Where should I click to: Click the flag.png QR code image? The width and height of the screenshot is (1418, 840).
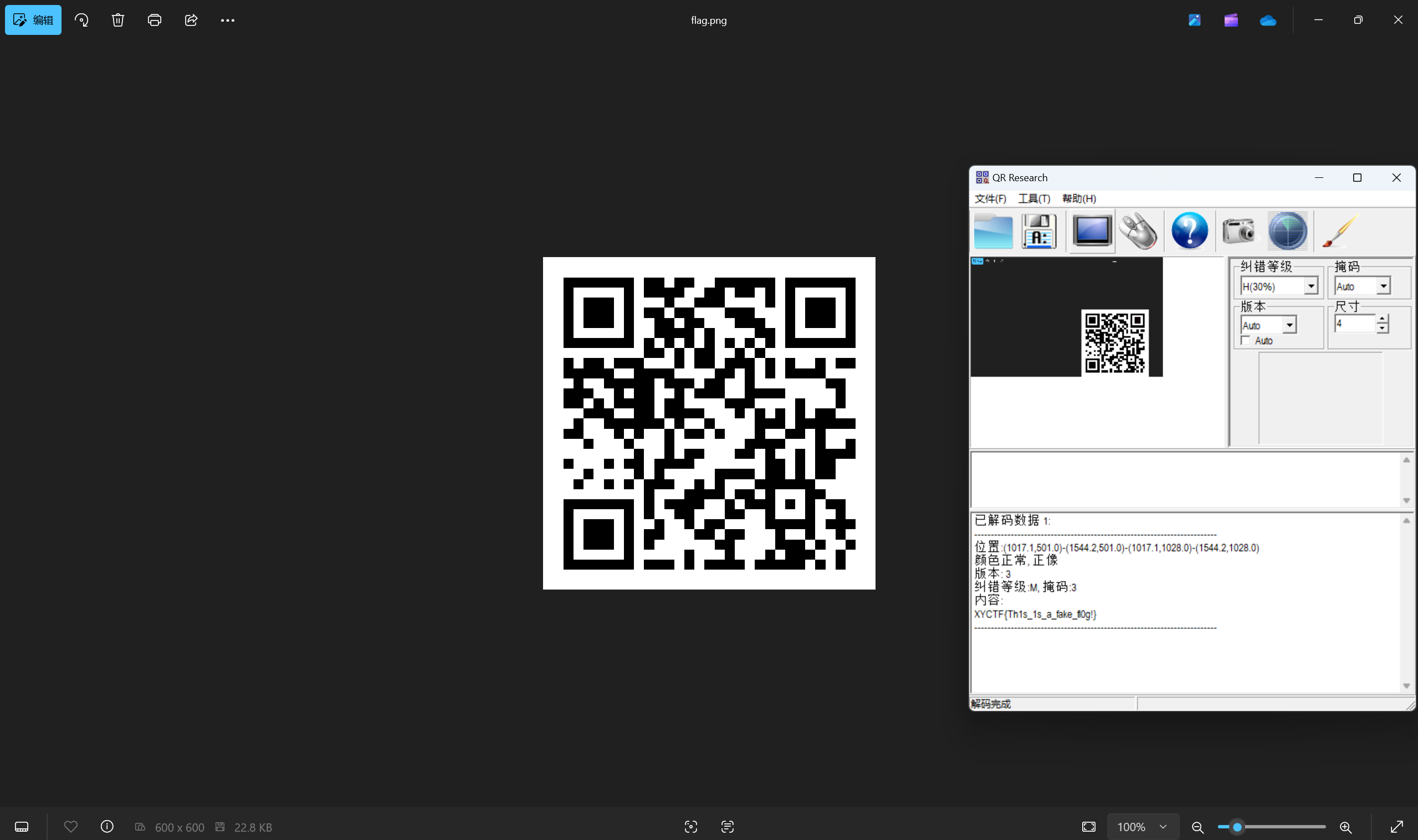pos(709,423)
